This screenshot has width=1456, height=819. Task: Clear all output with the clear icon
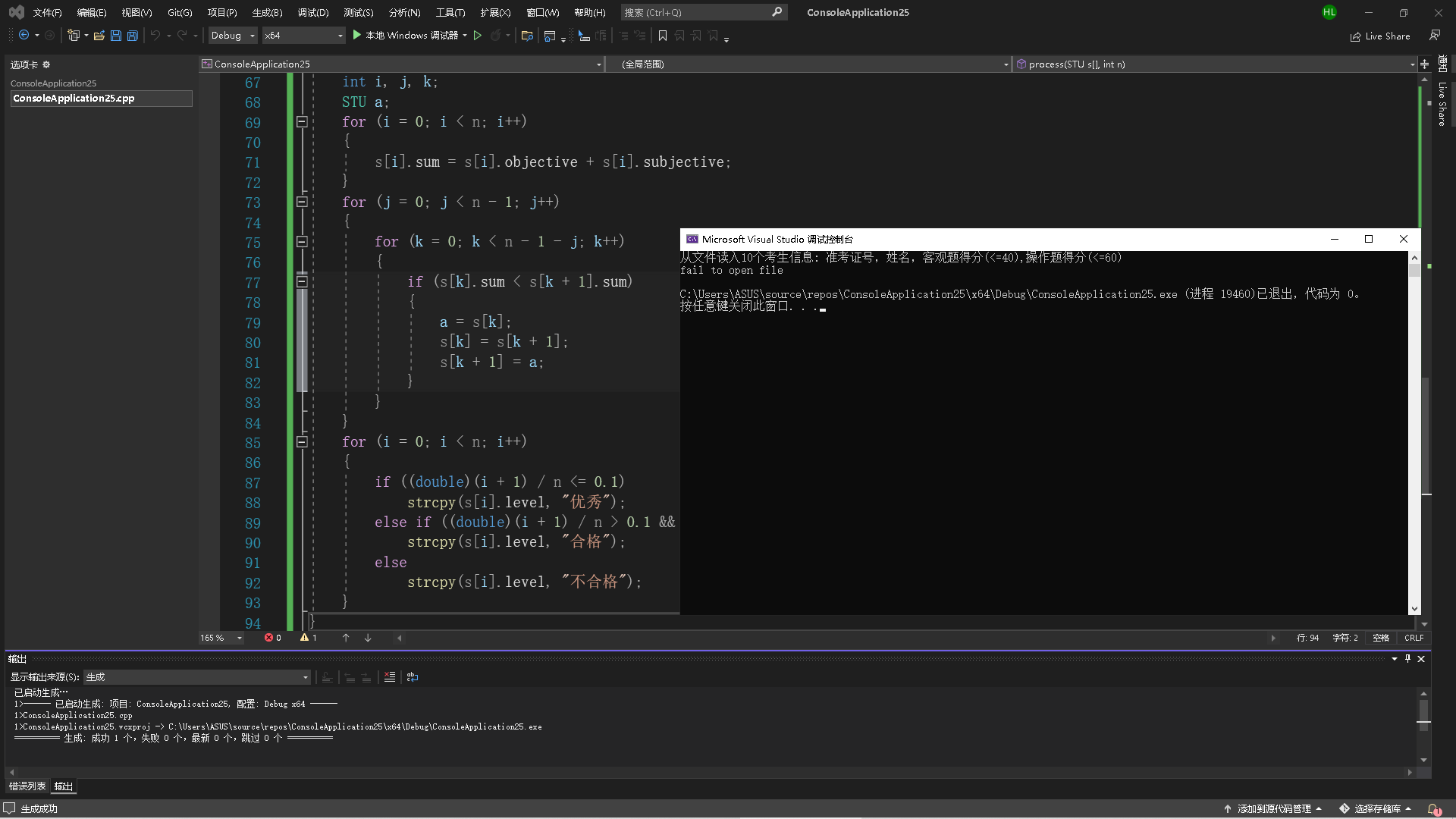(x=390, y=677)
